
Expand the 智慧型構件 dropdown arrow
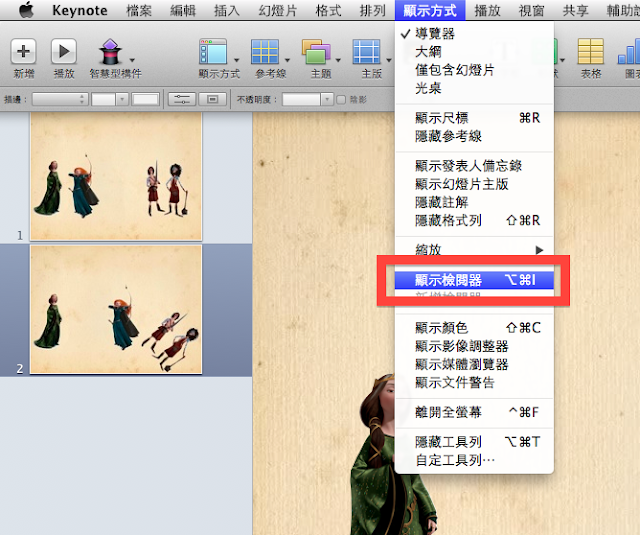(x=132, y=60)
